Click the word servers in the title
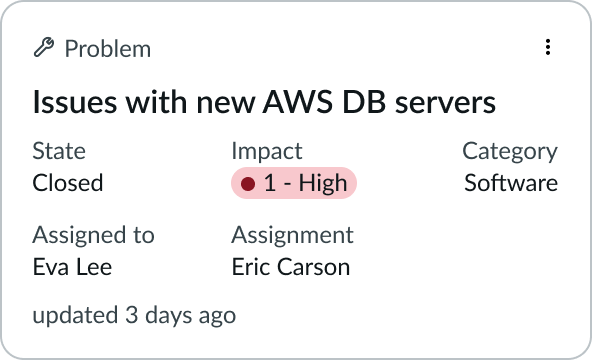 pyautogui.click(x=445, y=103)
